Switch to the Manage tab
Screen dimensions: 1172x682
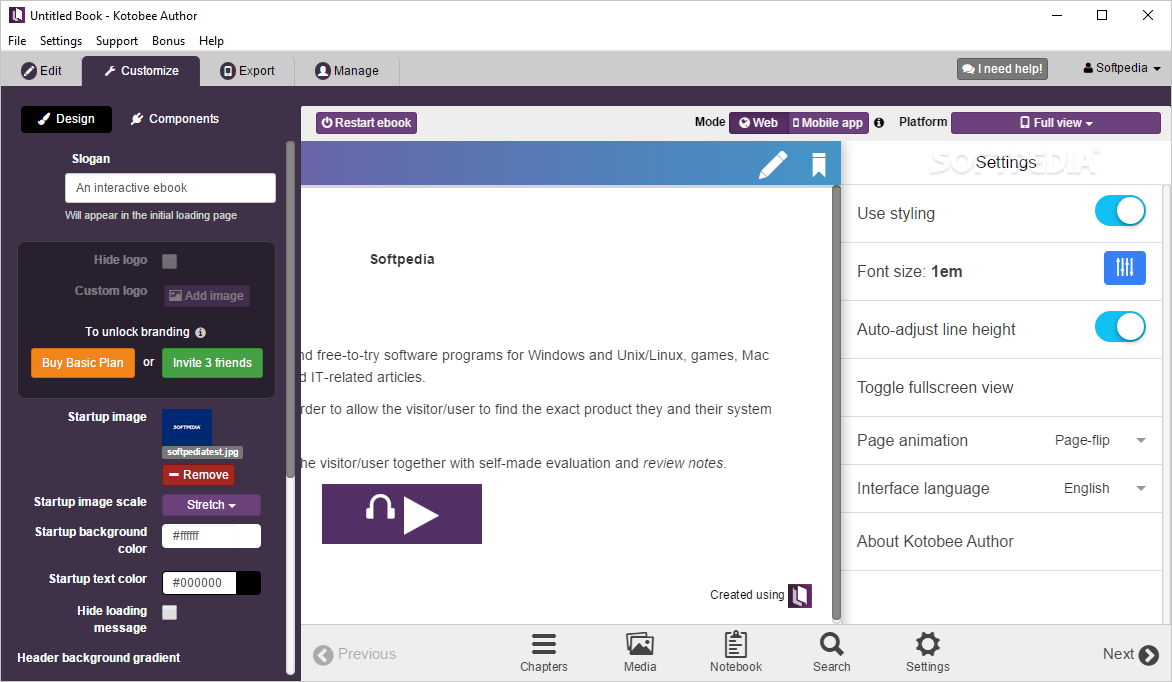point(347,71)
